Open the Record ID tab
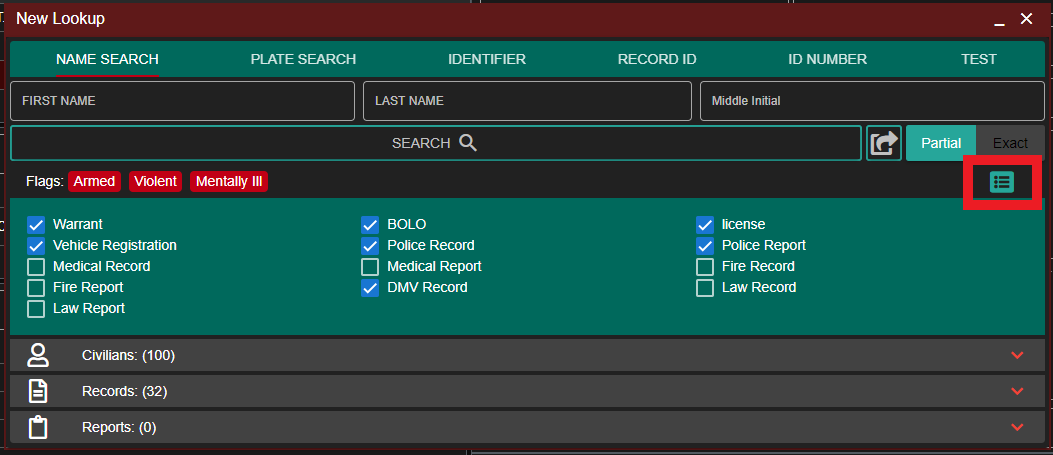This screenshot has height=455, width=1053. 656,59
